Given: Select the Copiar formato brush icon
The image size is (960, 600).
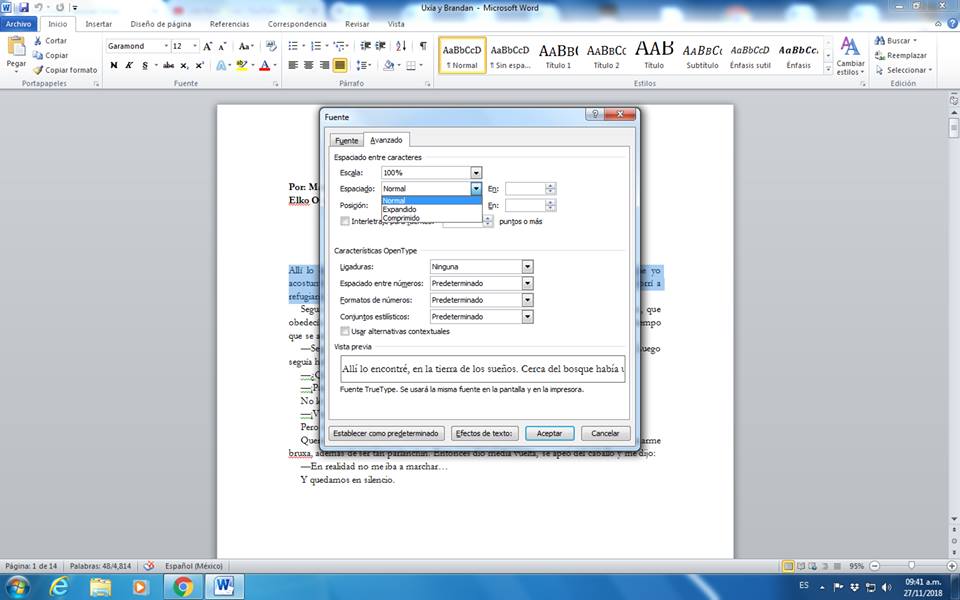Looking at the screenshot, I should 37,70.
